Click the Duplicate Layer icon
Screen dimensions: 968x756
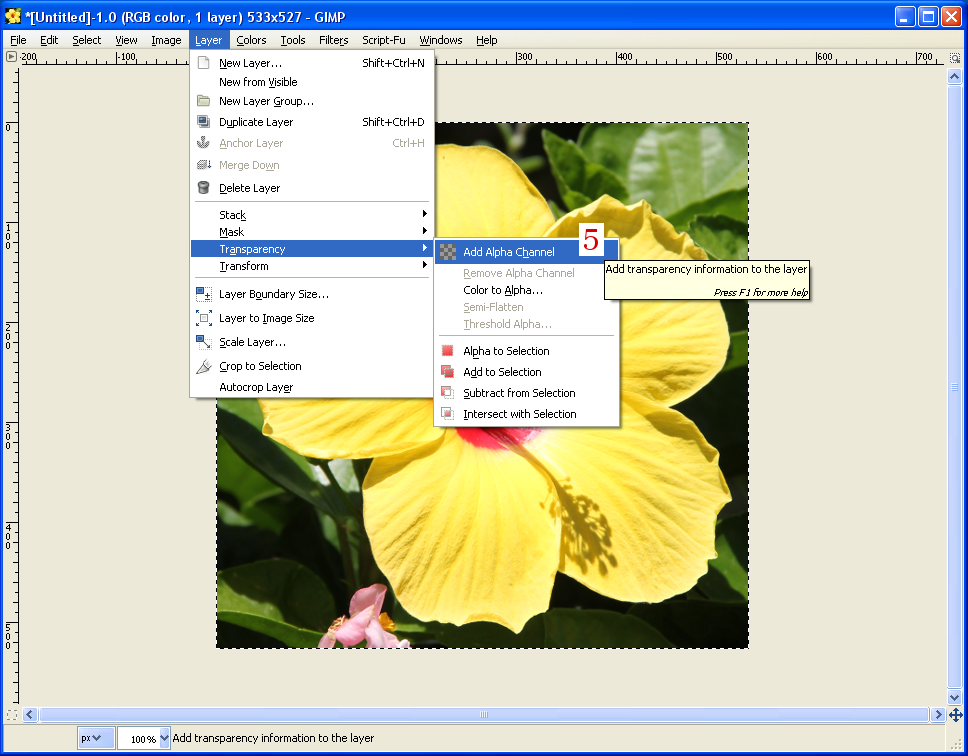203,121
